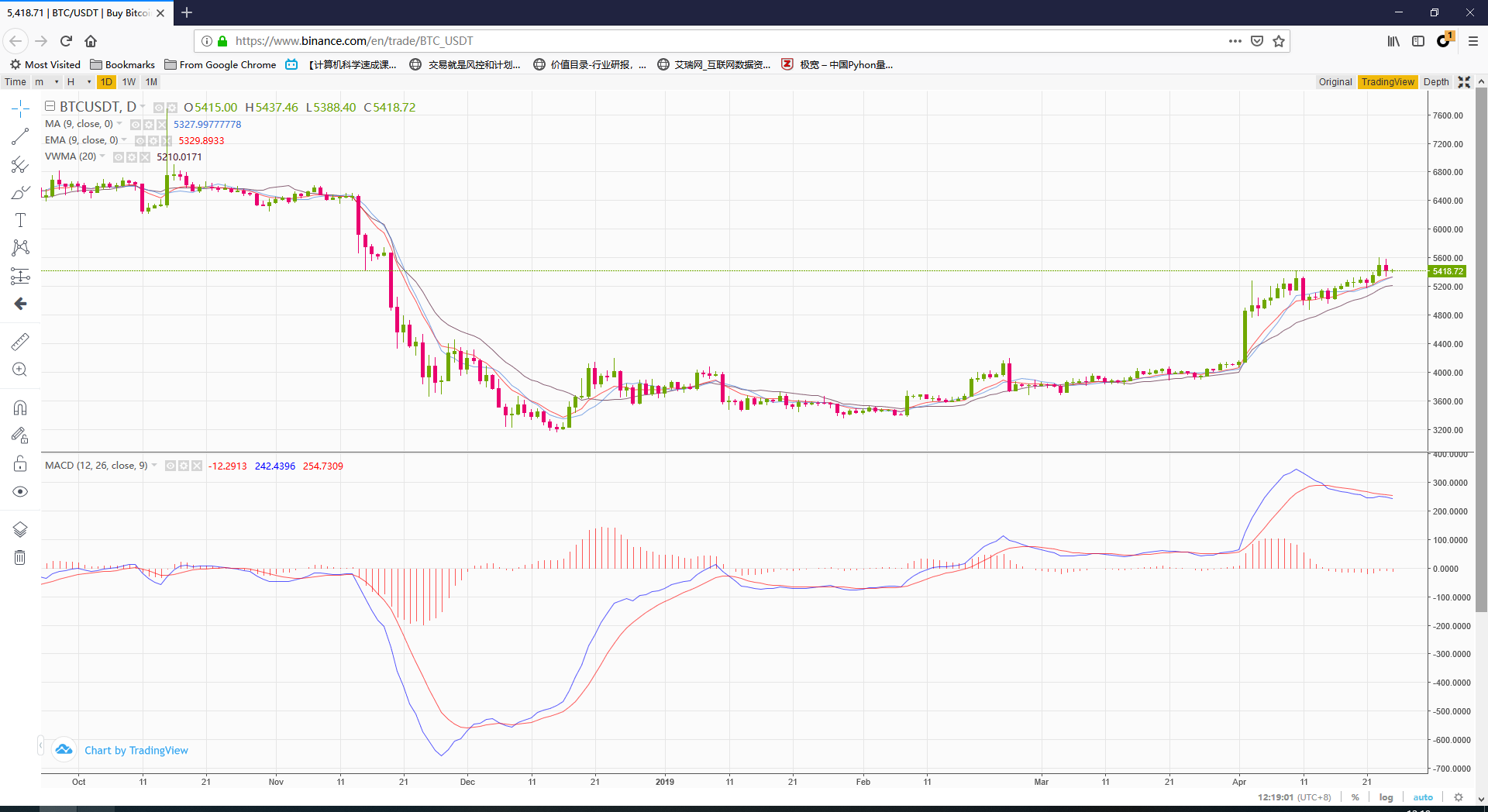Image resolution: width=1488 pixels, height=812 pixels.
Task: Select the brush drawing tool
Action: click(20, 192)
